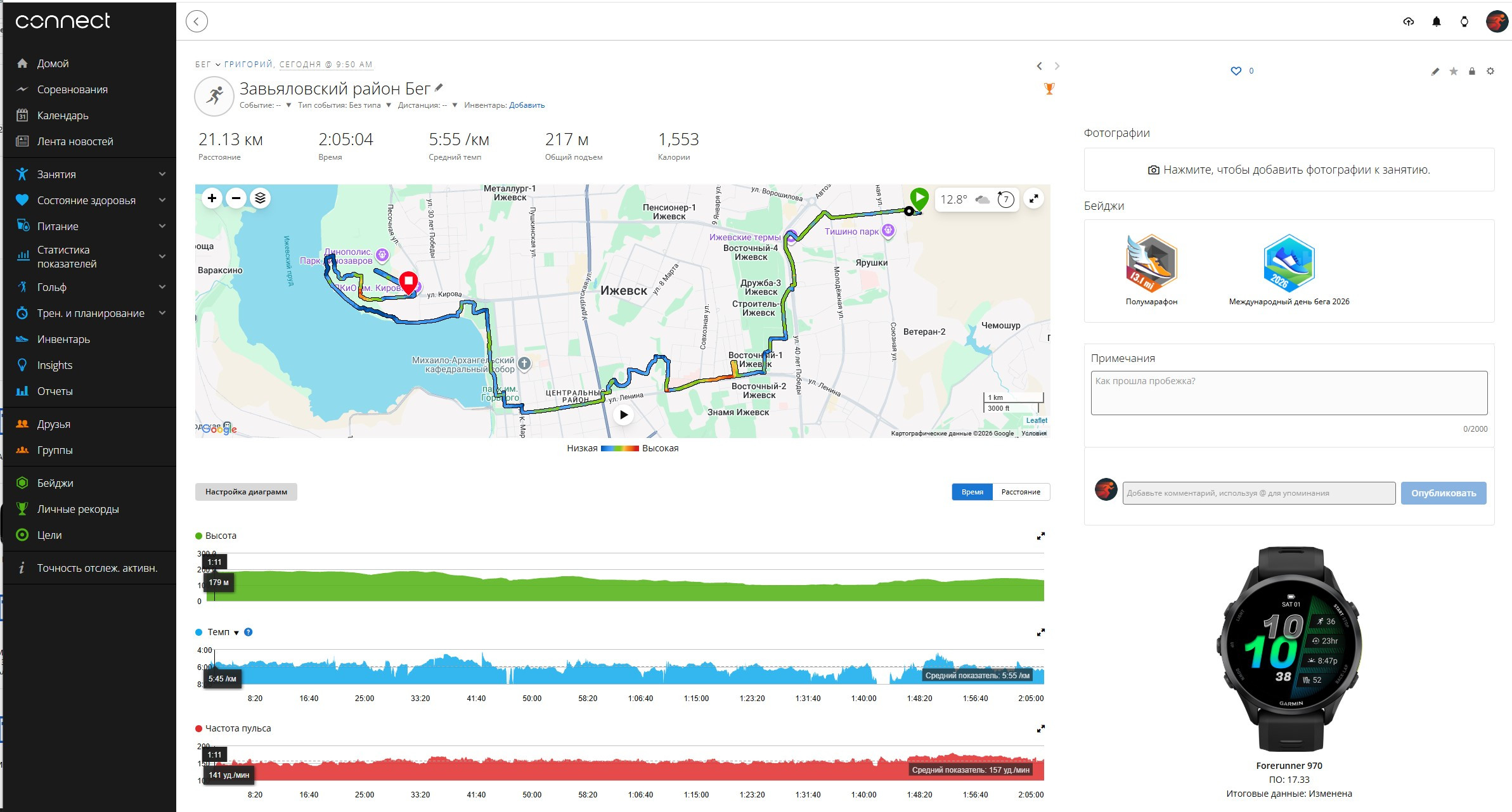This screenshot has width=1512, height=812.
Task: Click the Как прошла пробежка notes field
Action: (1289, 393)
